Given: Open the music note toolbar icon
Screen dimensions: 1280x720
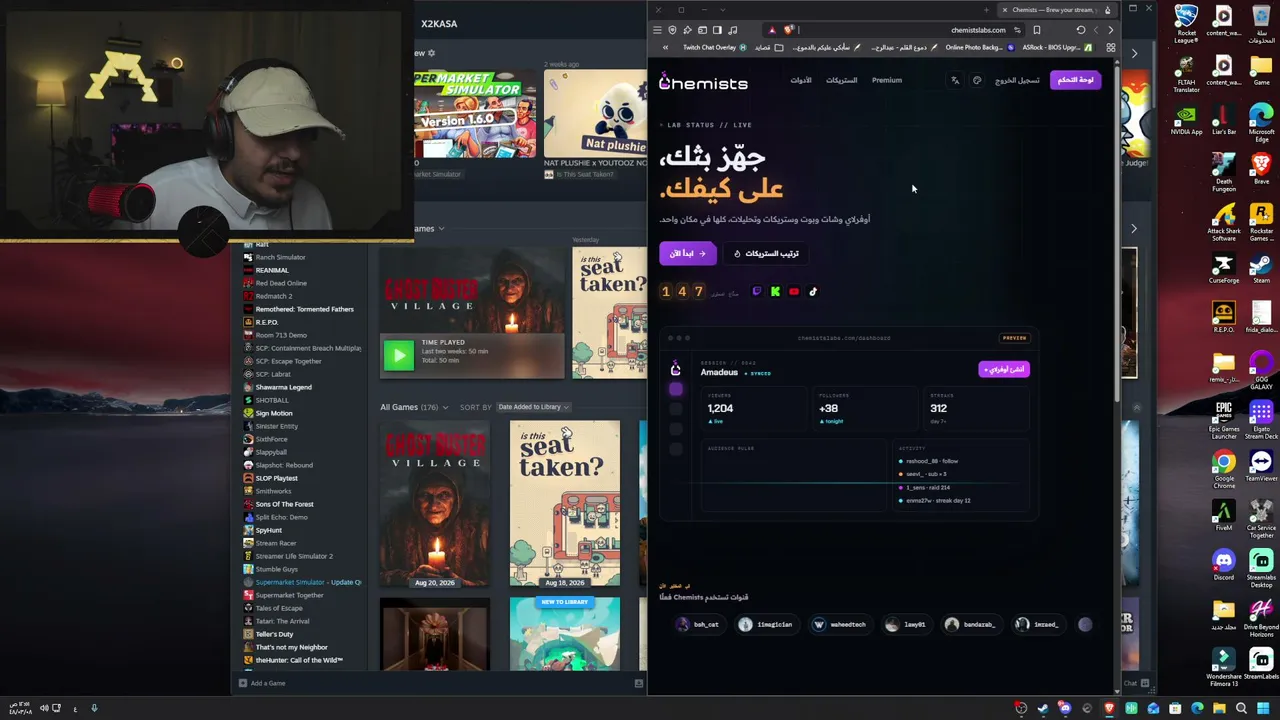Looking at the screenshot, I should [733, 30].
